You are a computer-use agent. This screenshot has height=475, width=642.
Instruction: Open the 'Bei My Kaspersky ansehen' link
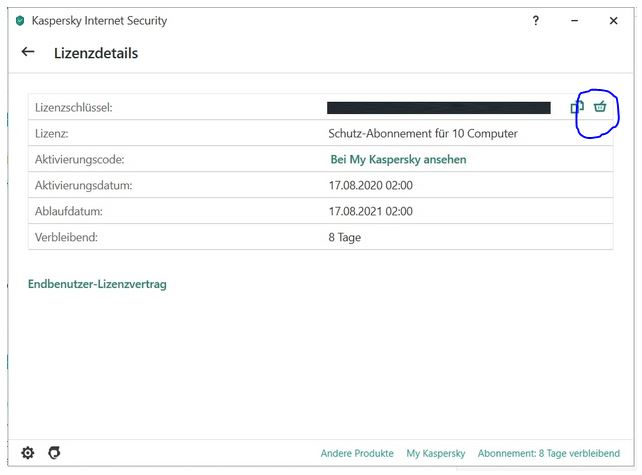(x=398, y=159)
